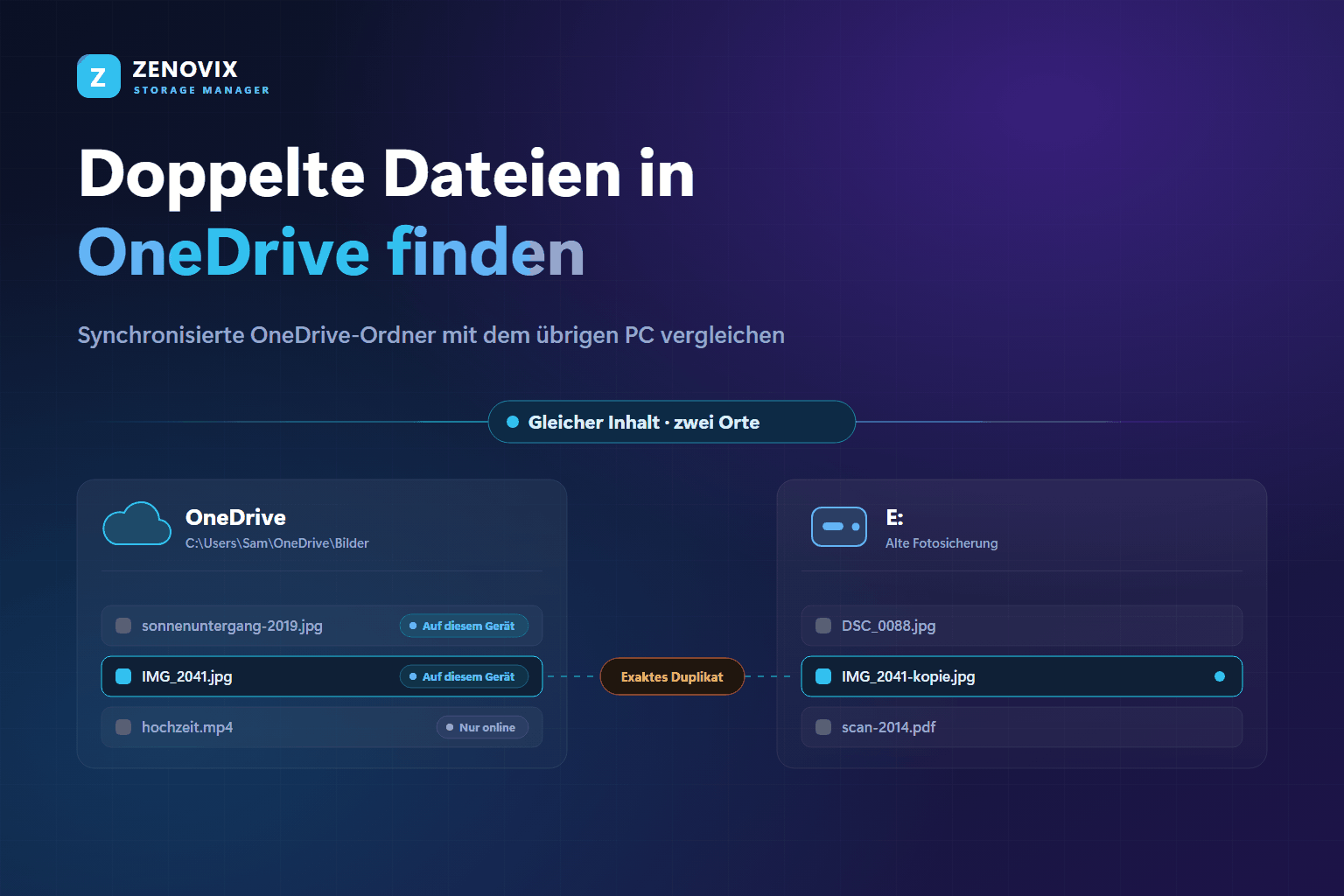Click the subtitle 'Synchronisierte OneDrive-Ordner mit dem übrigen PC vergleichen'
The width and height of the screenshot is (1344, 896).
click(x=430, y=335)
